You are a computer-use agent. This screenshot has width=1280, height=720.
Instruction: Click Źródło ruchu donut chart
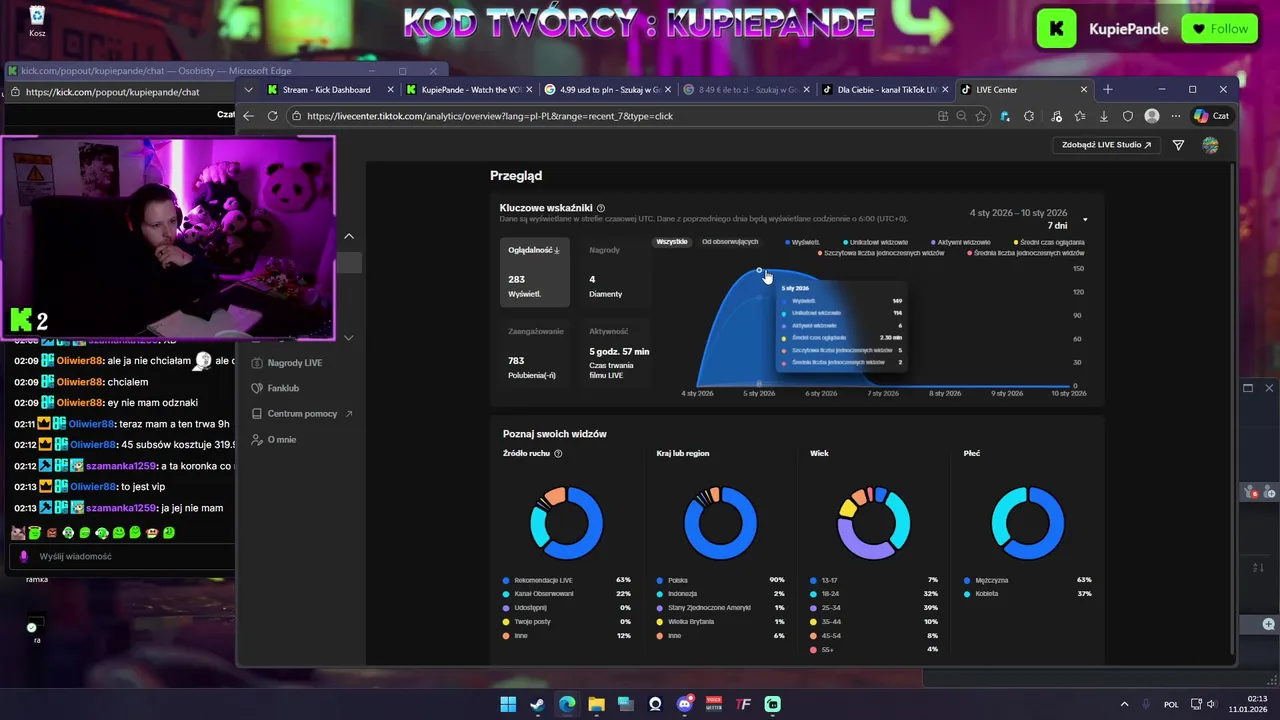point(566,523)
